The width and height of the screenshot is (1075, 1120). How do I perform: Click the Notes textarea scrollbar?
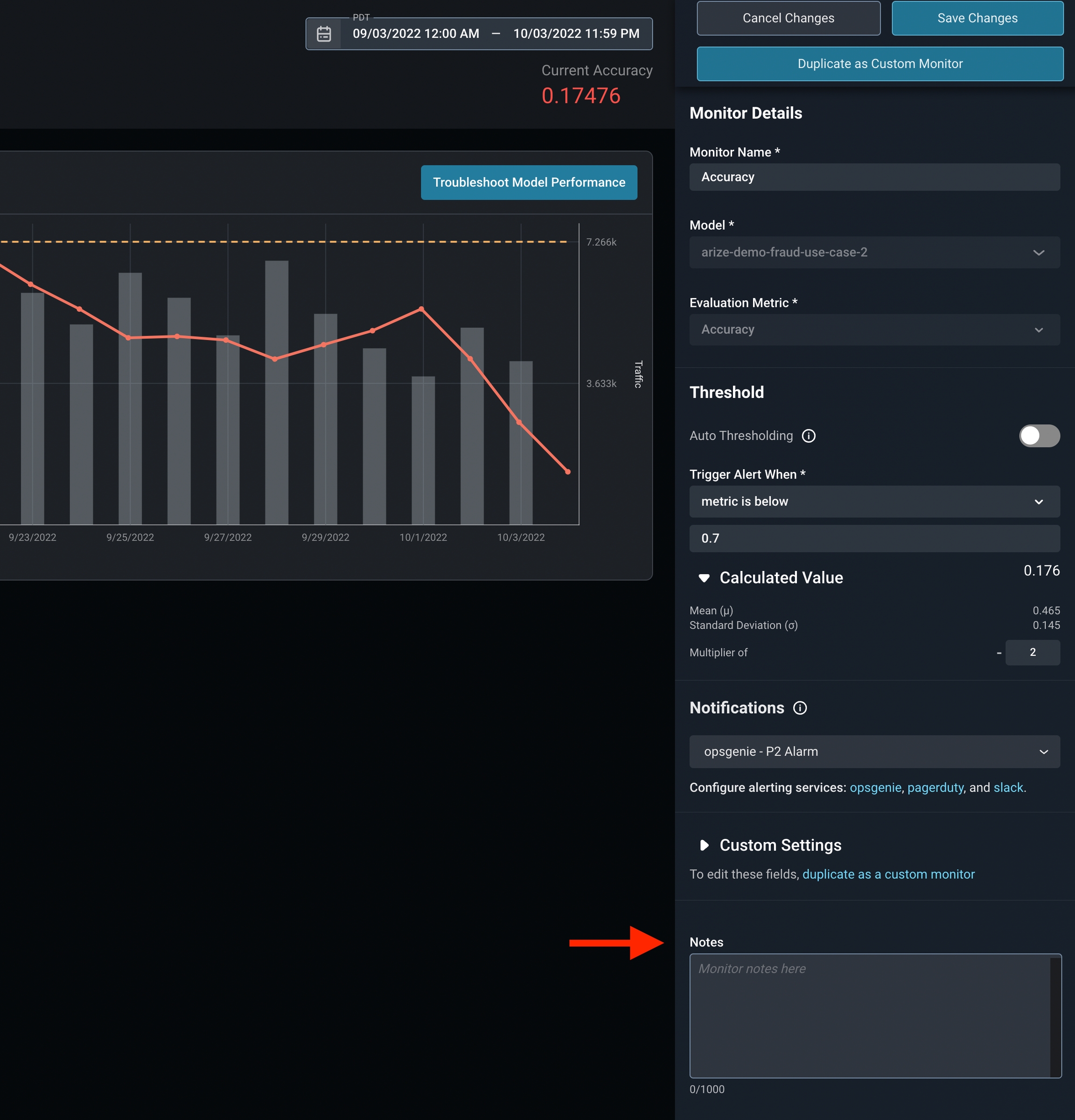click(x=1055, y=1016)
